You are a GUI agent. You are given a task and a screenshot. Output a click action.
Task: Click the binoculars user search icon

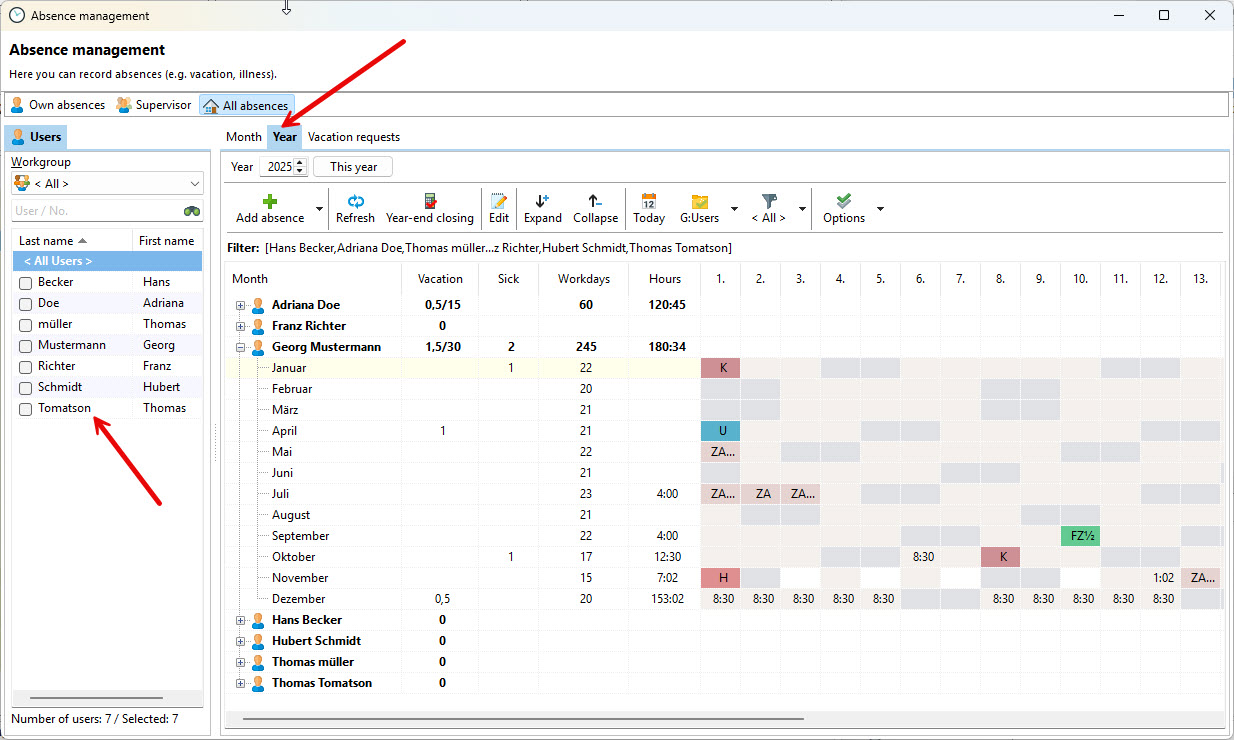(x=192, y=211)
